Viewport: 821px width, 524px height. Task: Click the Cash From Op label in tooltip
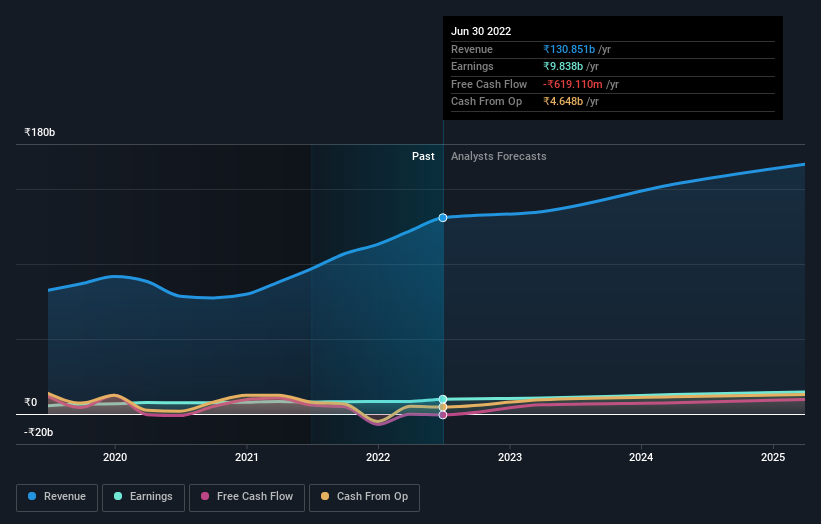tap(486, 102)
